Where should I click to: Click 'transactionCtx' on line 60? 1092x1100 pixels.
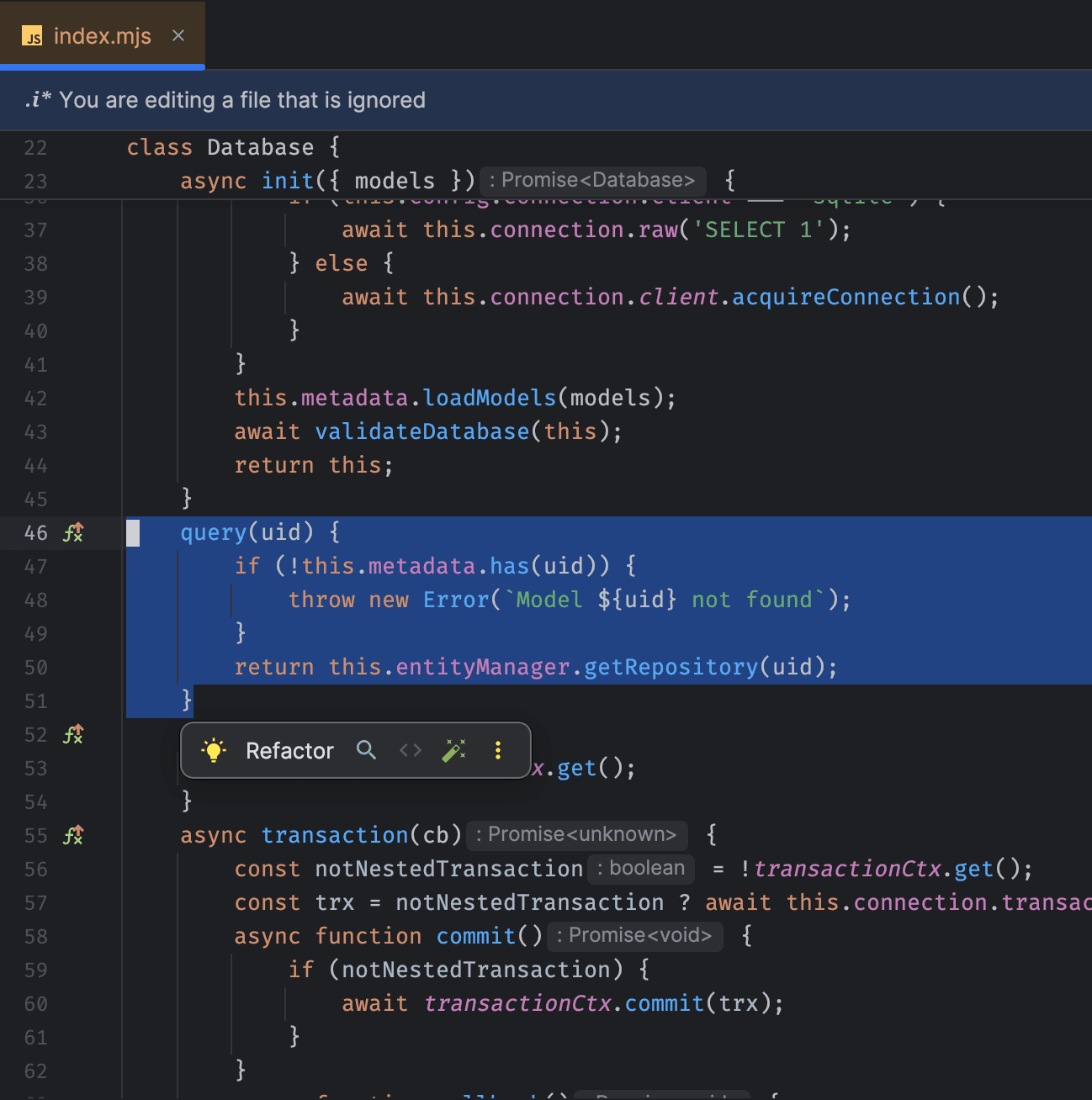point(517,1003)
